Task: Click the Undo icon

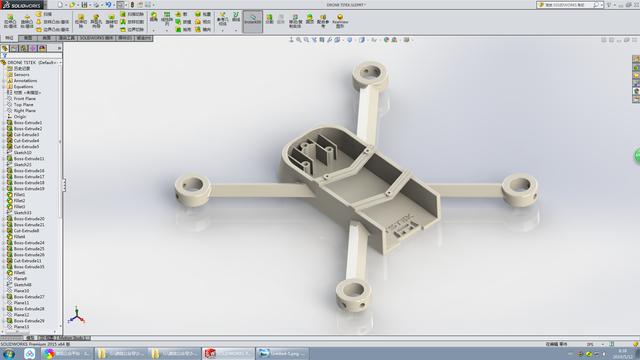Action: pyautogui.click(x=108, y=5)
